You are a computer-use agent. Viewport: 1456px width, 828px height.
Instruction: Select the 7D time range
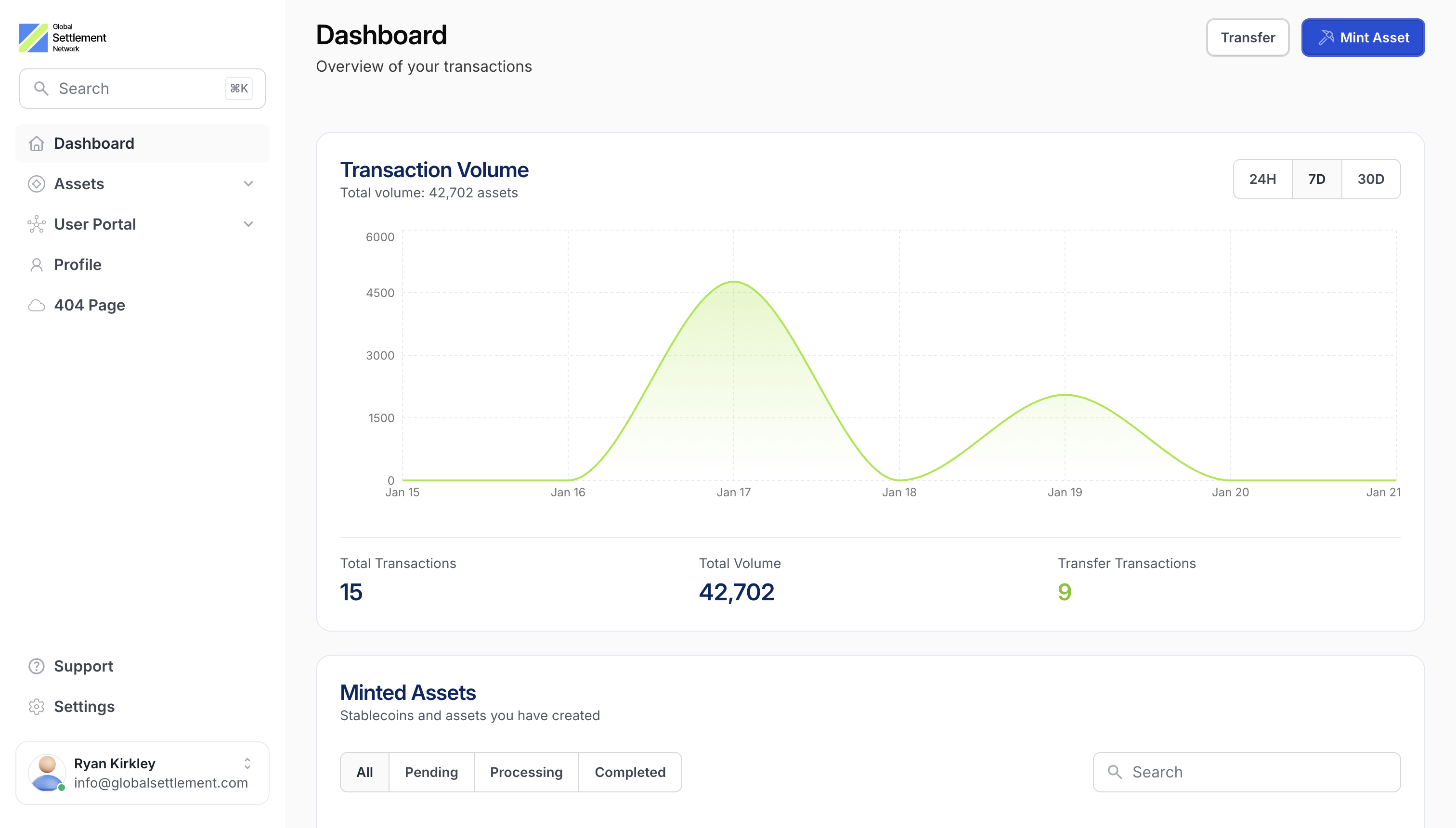pyautogui.click(x=1317, y=179)
